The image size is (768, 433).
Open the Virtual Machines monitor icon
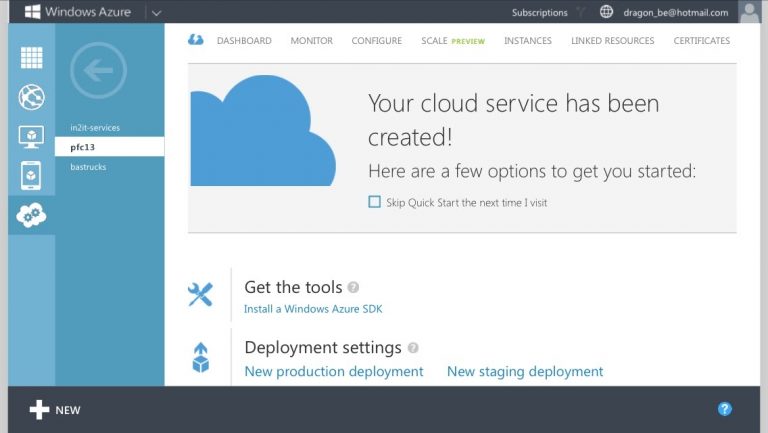point(31,137)
